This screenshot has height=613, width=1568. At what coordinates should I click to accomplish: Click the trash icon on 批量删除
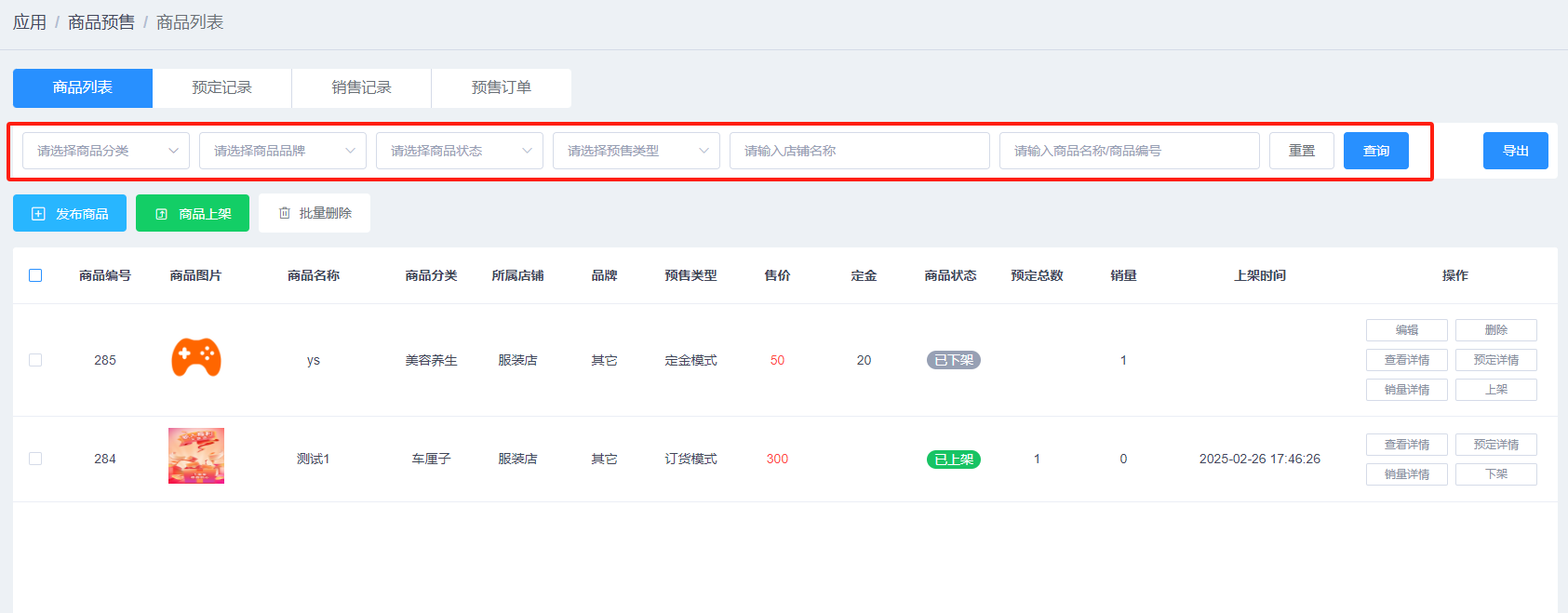285,213
